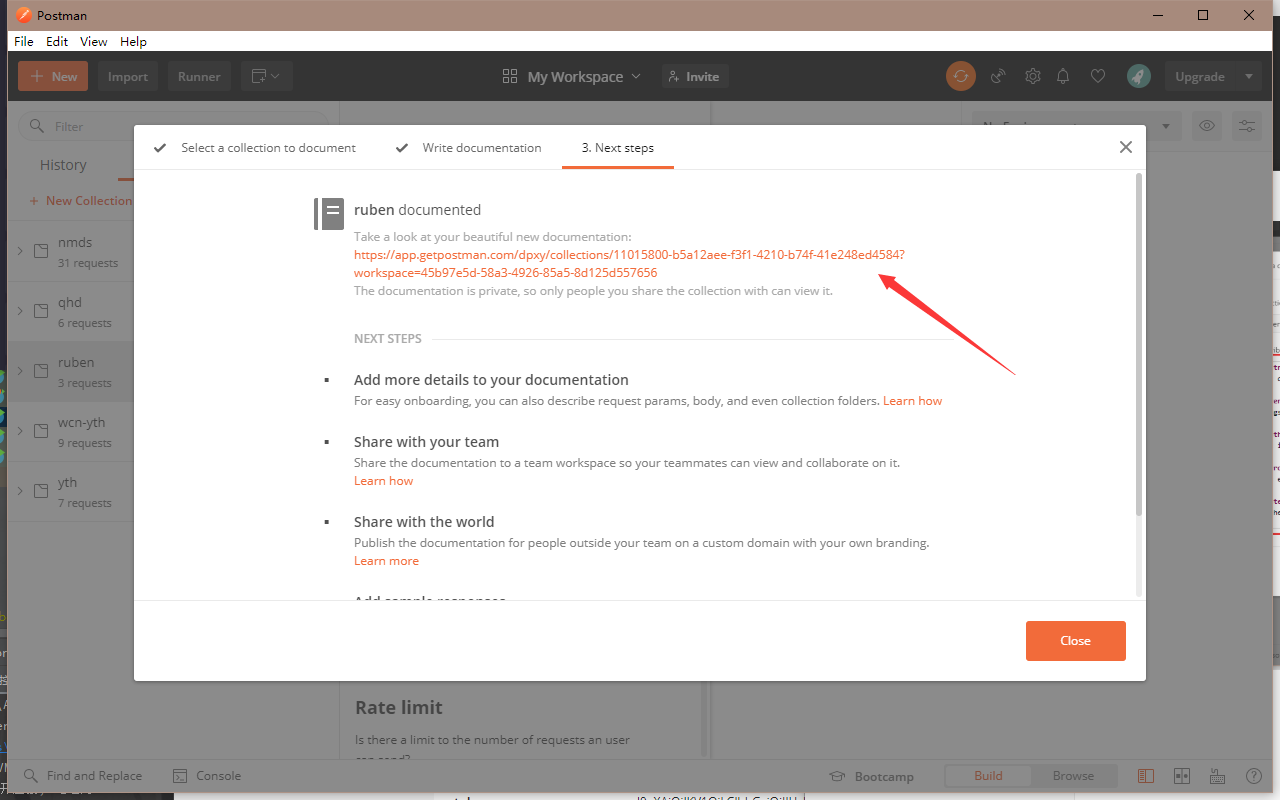Expand the nmds collection chevron
The image size is (1280, 800).
[20, 251]
